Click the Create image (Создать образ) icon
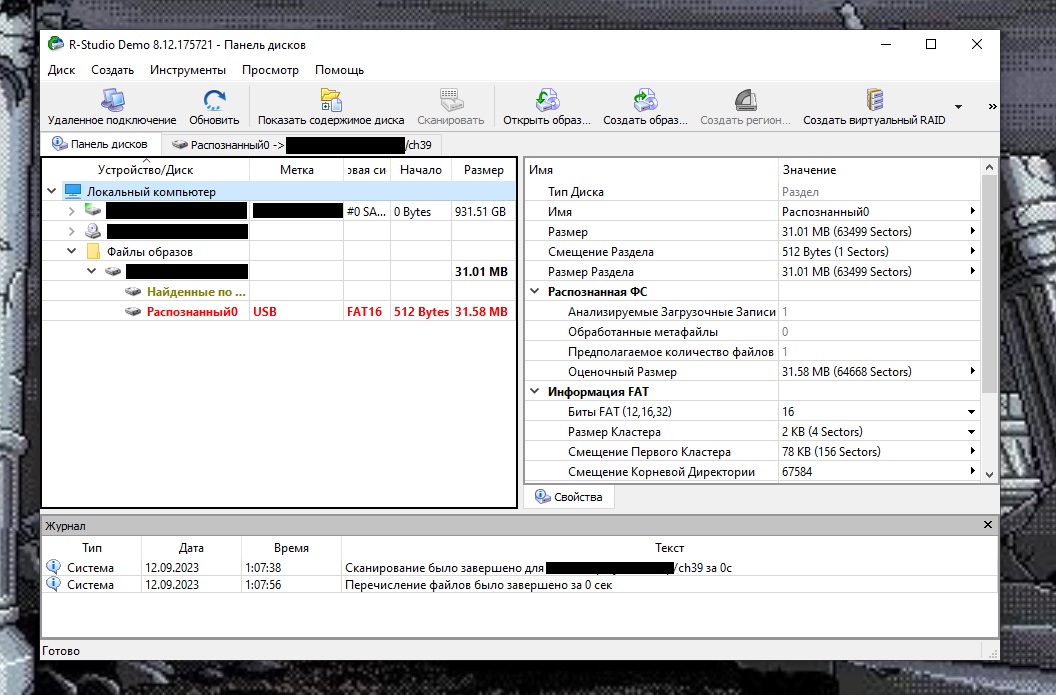The image size is (1056, 695). click(645, 100)
